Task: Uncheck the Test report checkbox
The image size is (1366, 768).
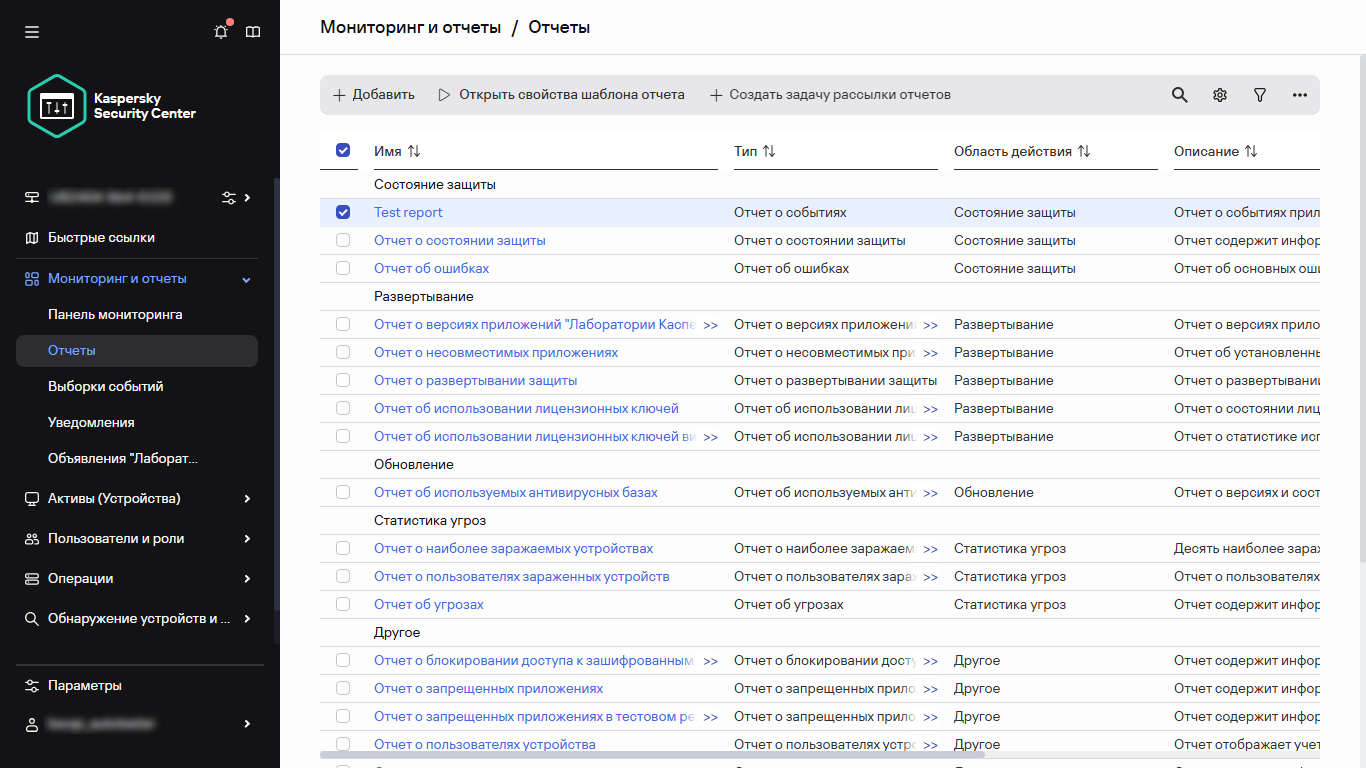Action: coord(343,212)
